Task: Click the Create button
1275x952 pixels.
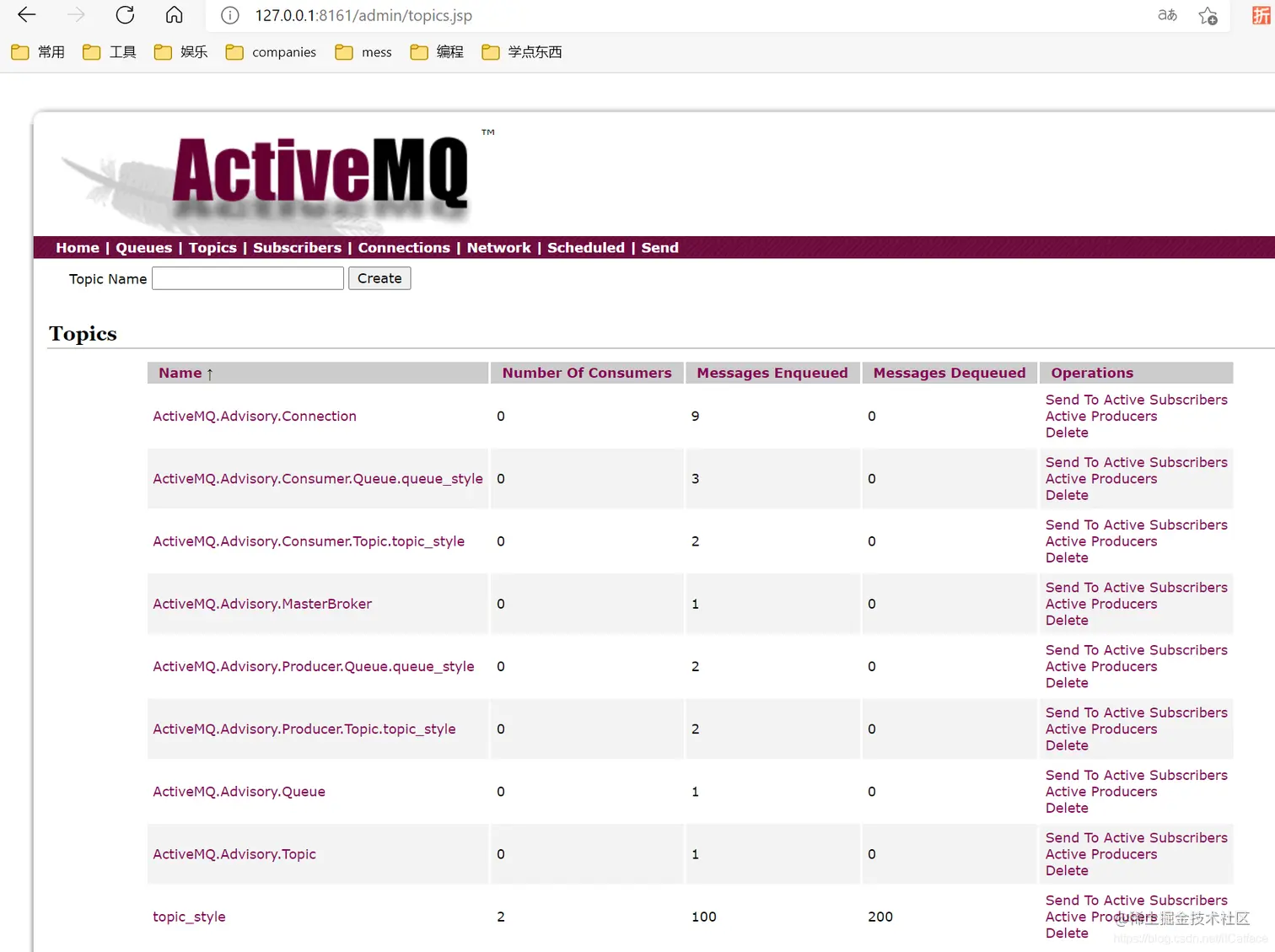Action: [x=379, y=278]
